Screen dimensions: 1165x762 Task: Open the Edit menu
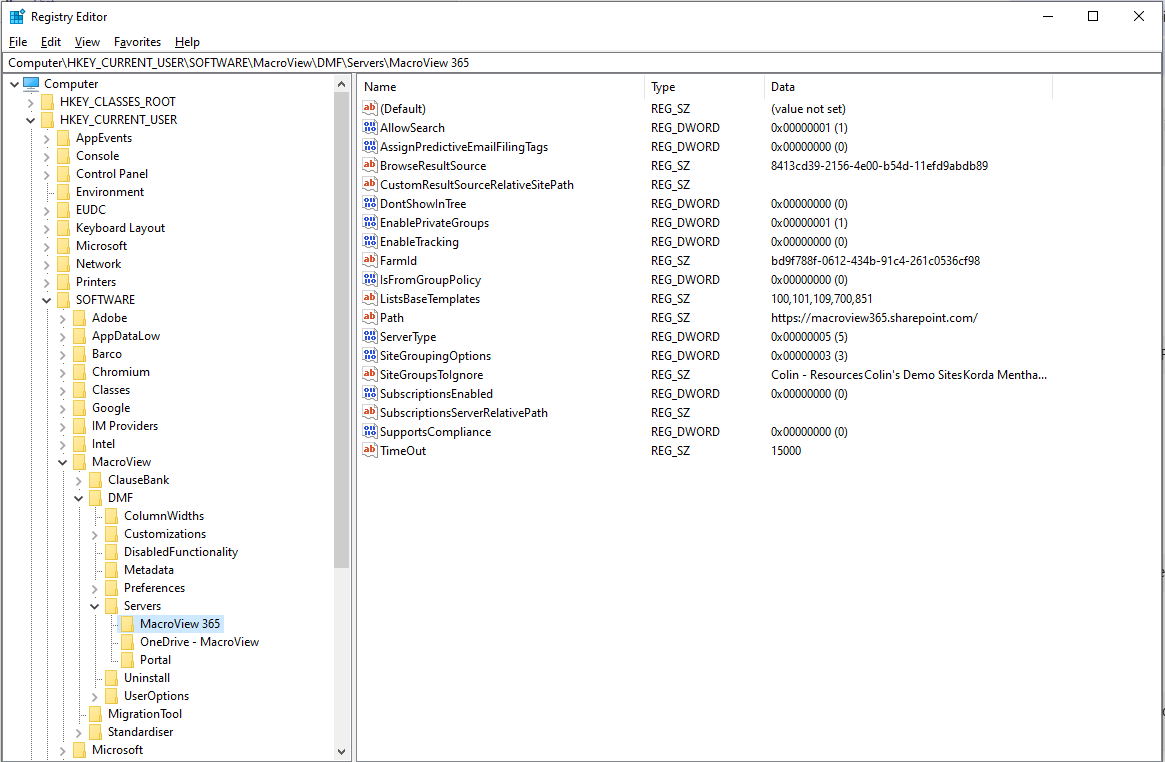pos(51,42)
